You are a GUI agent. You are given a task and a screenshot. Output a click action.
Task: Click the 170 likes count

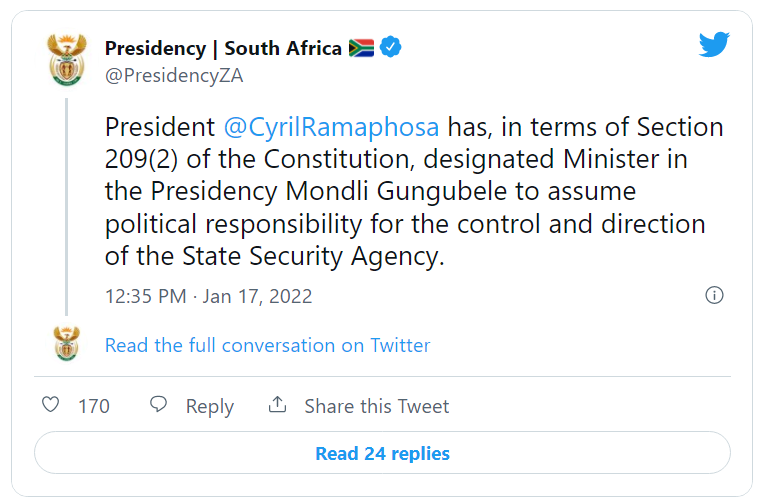(x=94, y=406)
